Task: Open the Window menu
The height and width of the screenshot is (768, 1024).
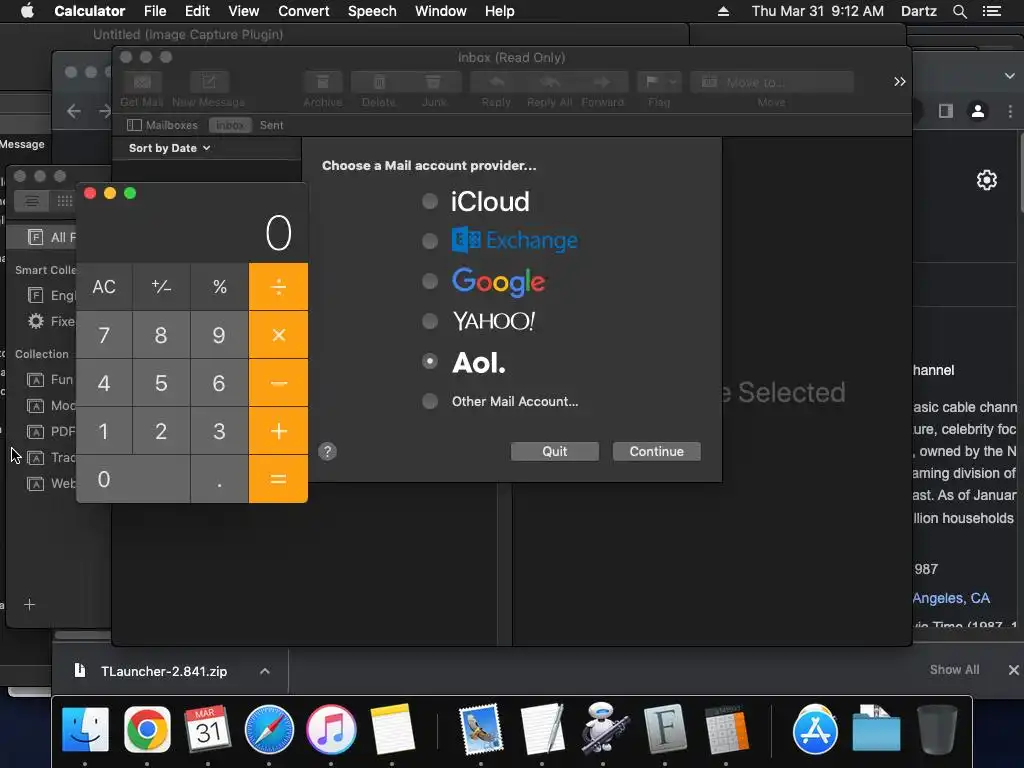Action: pyautogui.click(x=441, y=11)
